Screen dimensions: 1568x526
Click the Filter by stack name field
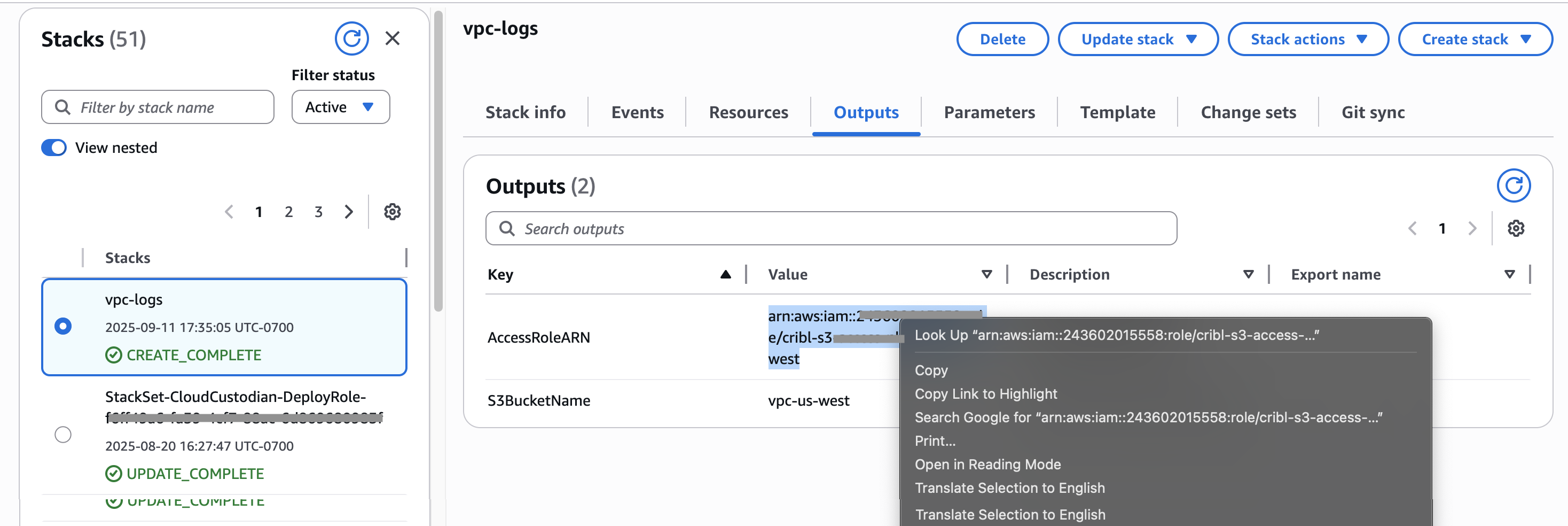tap(158, 107)
